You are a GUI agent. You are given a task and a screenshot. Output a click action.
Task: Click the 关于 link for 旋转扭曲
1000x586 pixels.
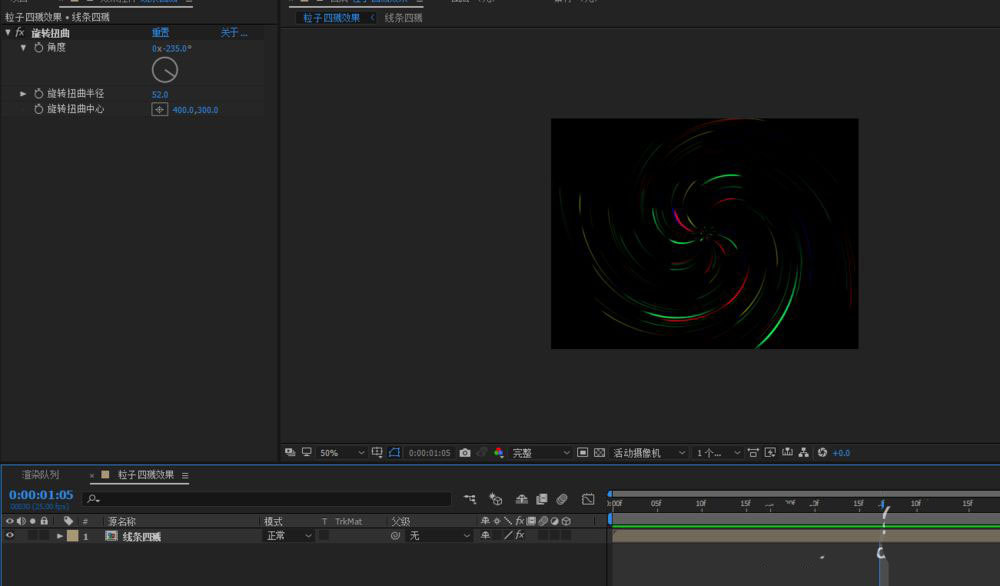click(233, 33)
